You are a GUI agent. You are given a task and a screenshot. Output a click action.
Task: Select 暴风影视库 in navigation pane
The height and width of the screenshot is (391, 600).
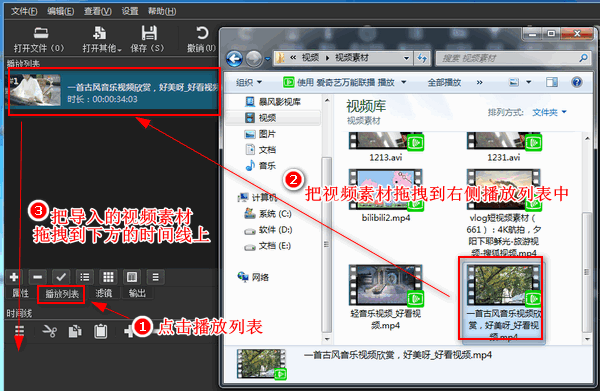click(x=273, y=102)
